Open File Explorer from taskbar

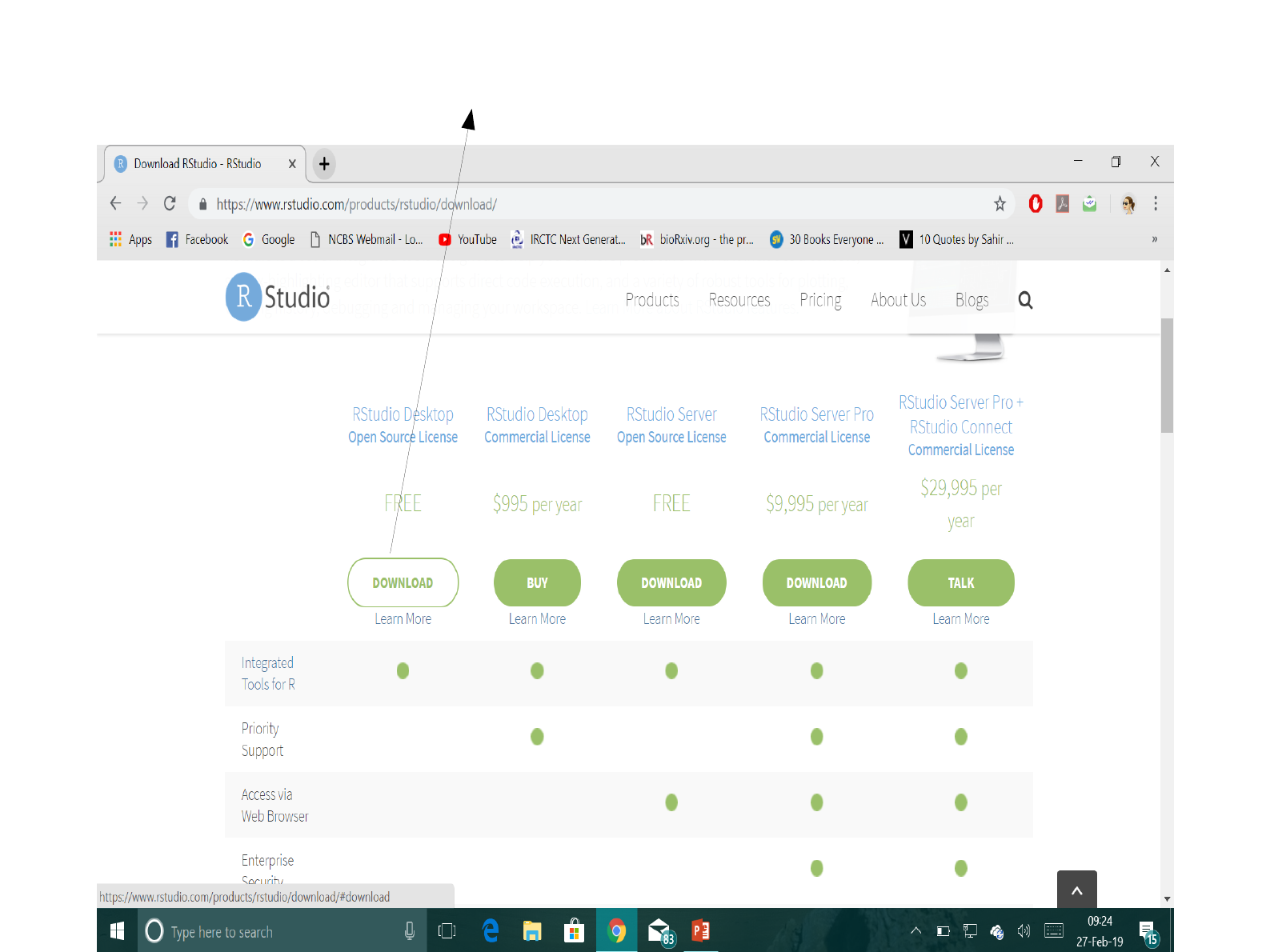click(x=532, y=931)
